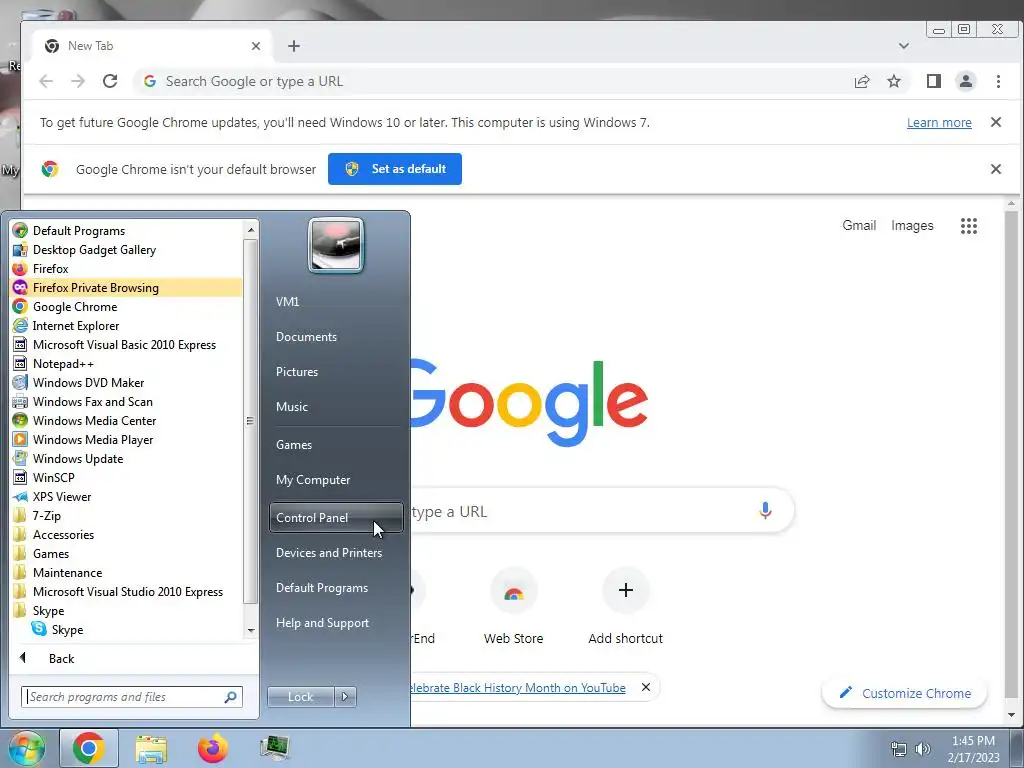Reload the page in Chrome

110,81
